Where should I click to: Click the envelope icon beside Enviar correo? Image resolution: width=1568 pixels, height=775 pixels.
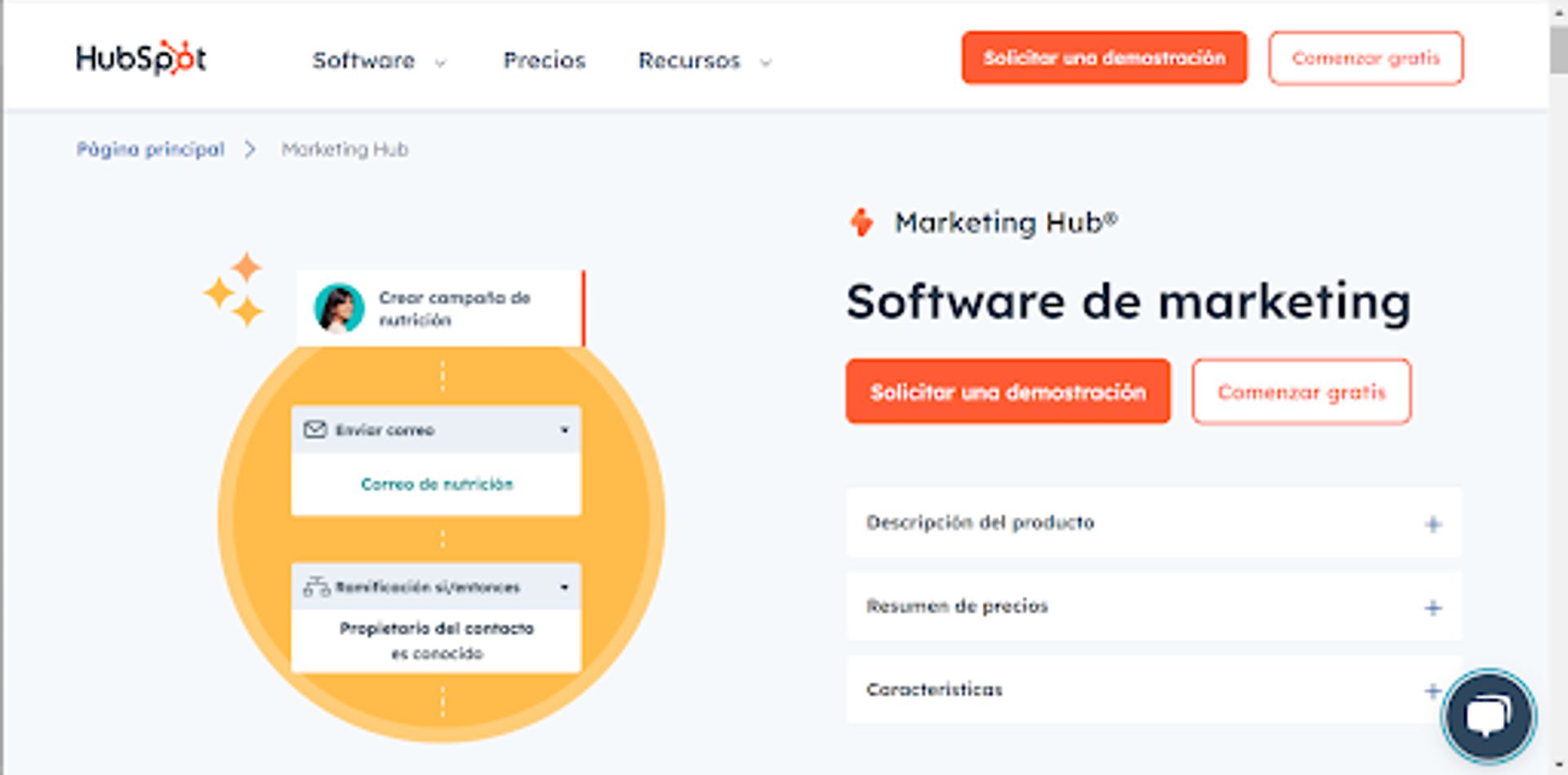pos(314,430)
